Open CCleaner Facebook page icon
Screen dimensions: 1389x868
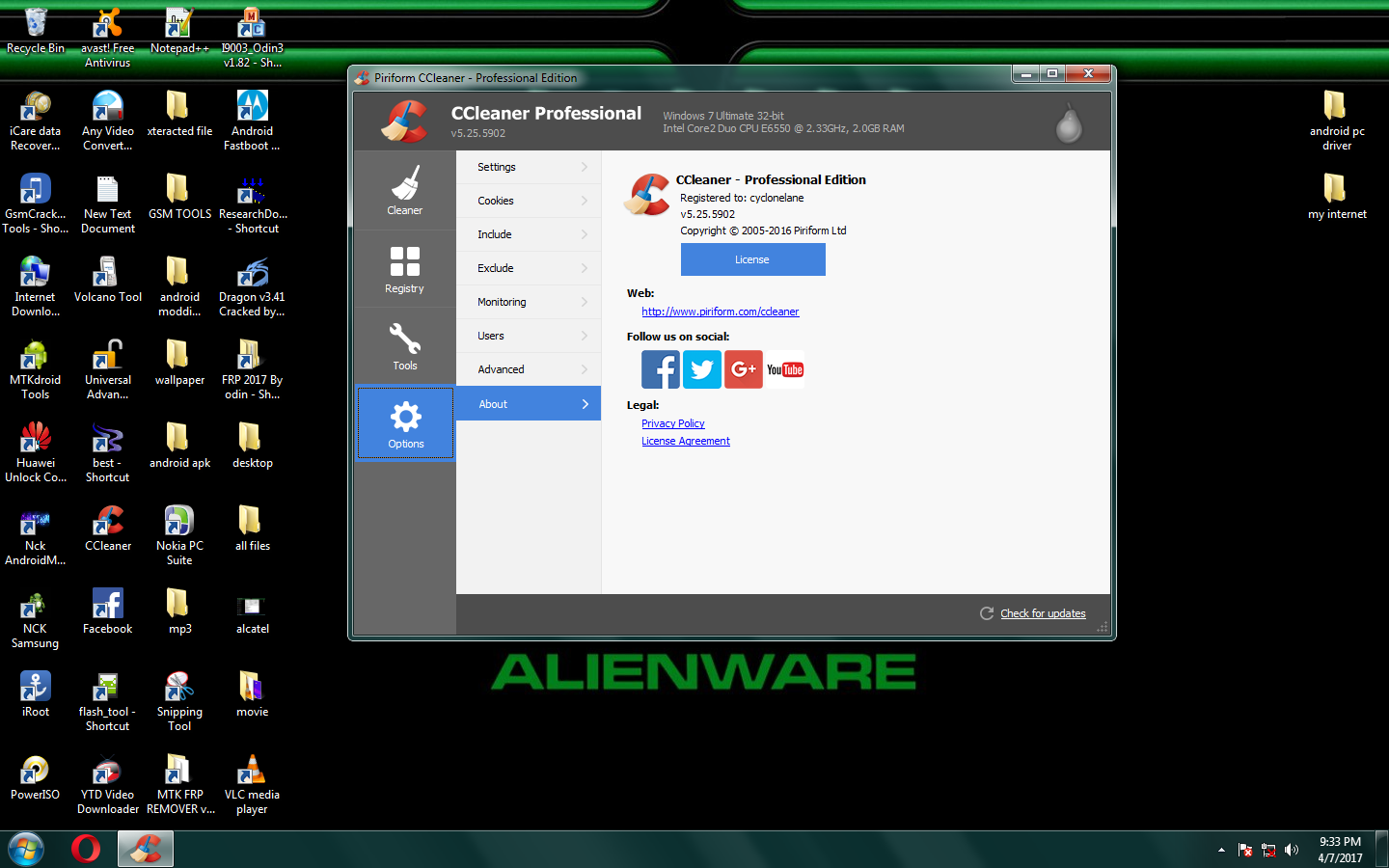661,369
